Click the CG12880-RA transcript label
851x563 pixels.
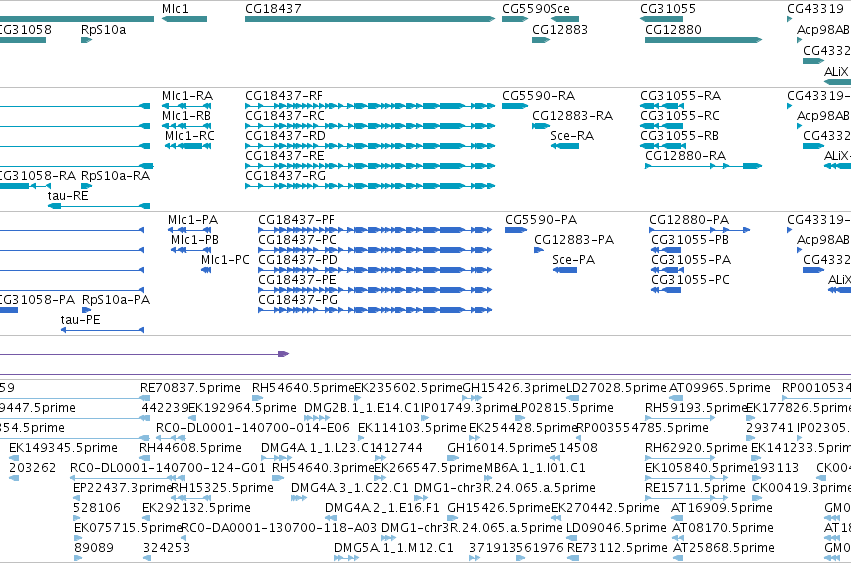[685, 156]
